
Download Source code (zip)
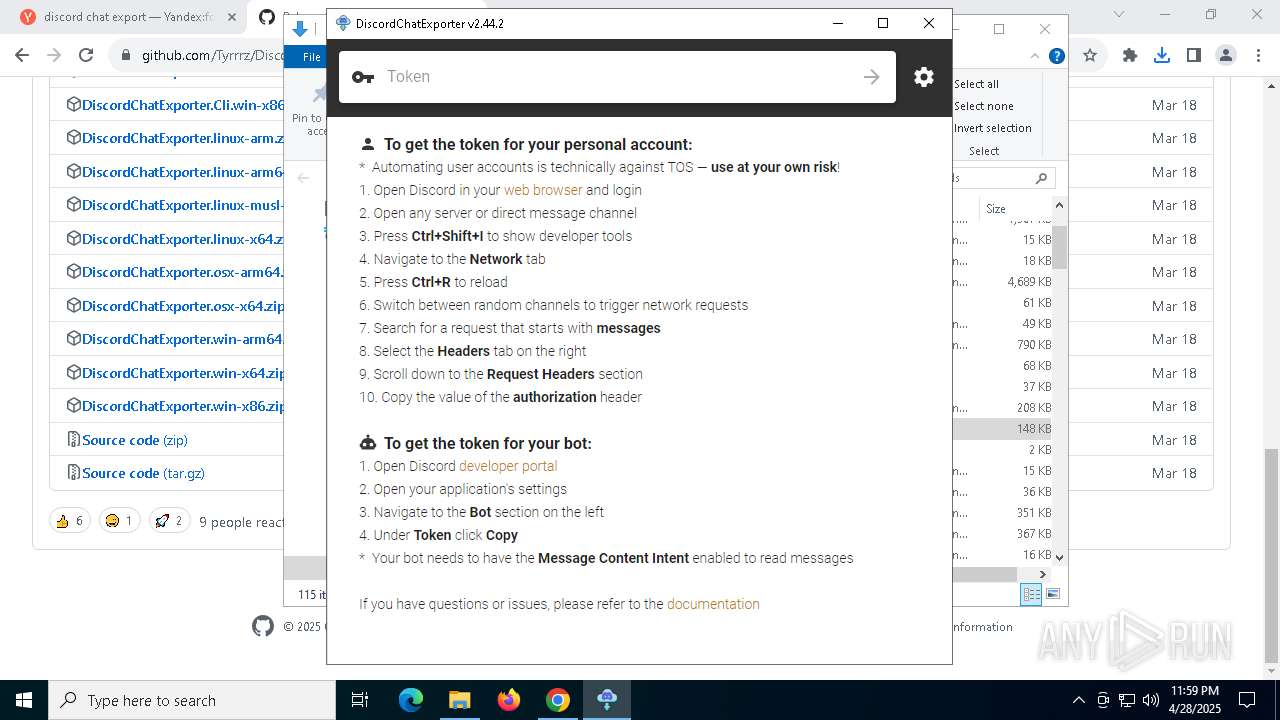tap(135, 440)
